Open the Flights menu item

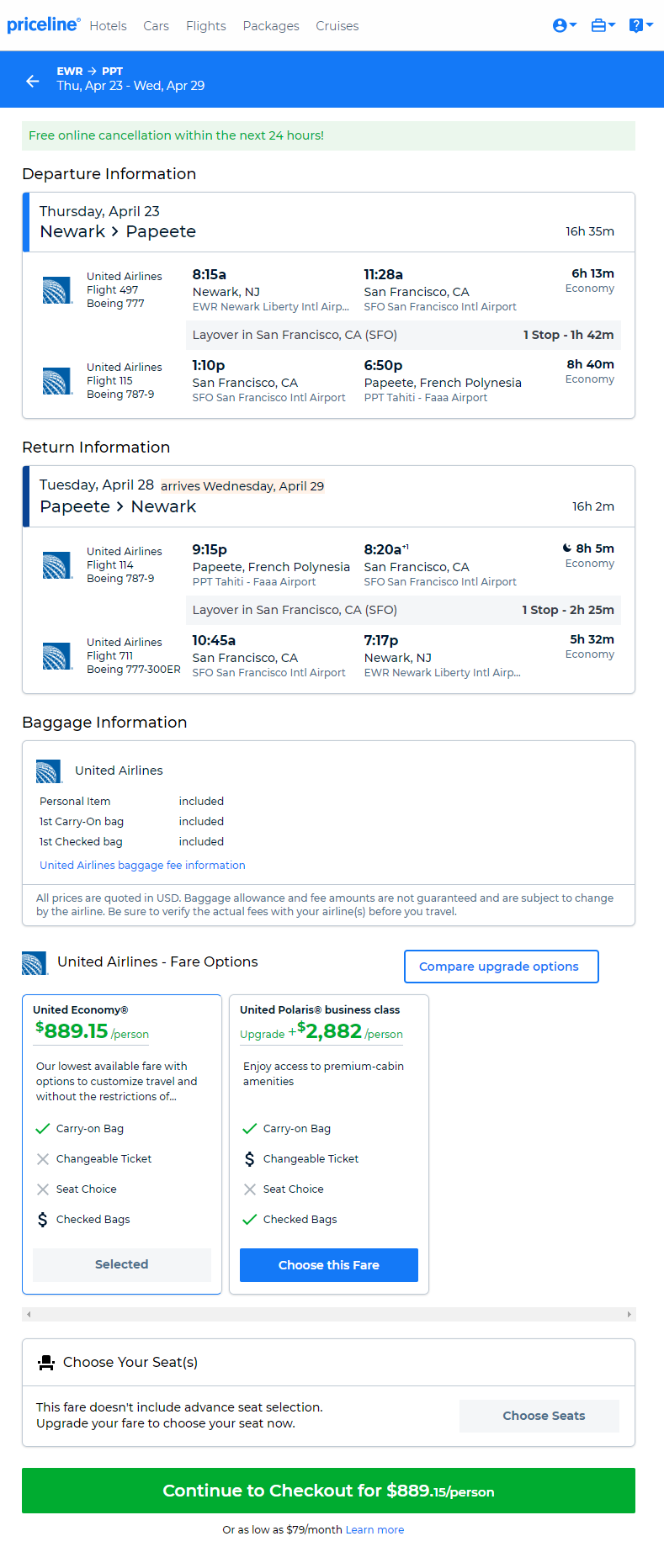tap(206, 26)
